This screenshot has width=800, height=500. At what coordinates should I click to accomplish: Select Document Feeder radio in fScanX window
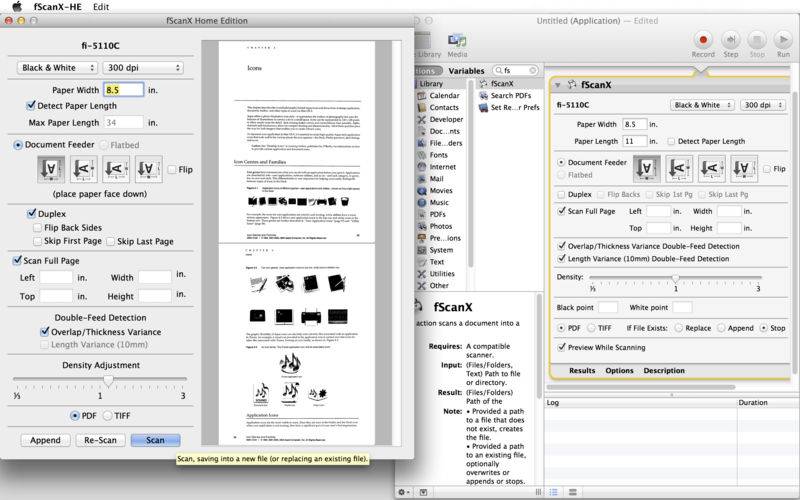[x=18, y=145]
